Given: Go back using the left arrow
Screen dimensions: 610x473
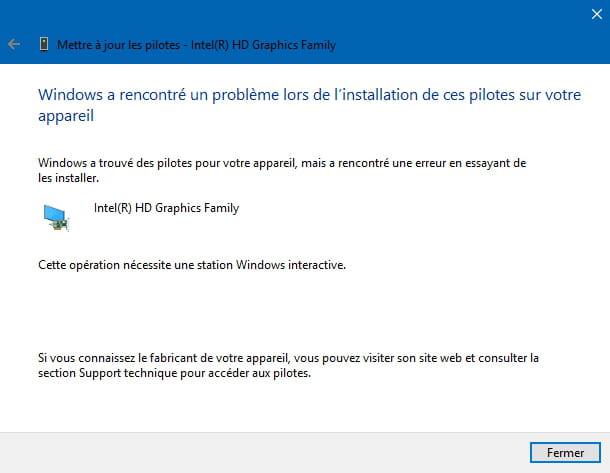Looking at the screenshot, I should click(x=14, y=44).
